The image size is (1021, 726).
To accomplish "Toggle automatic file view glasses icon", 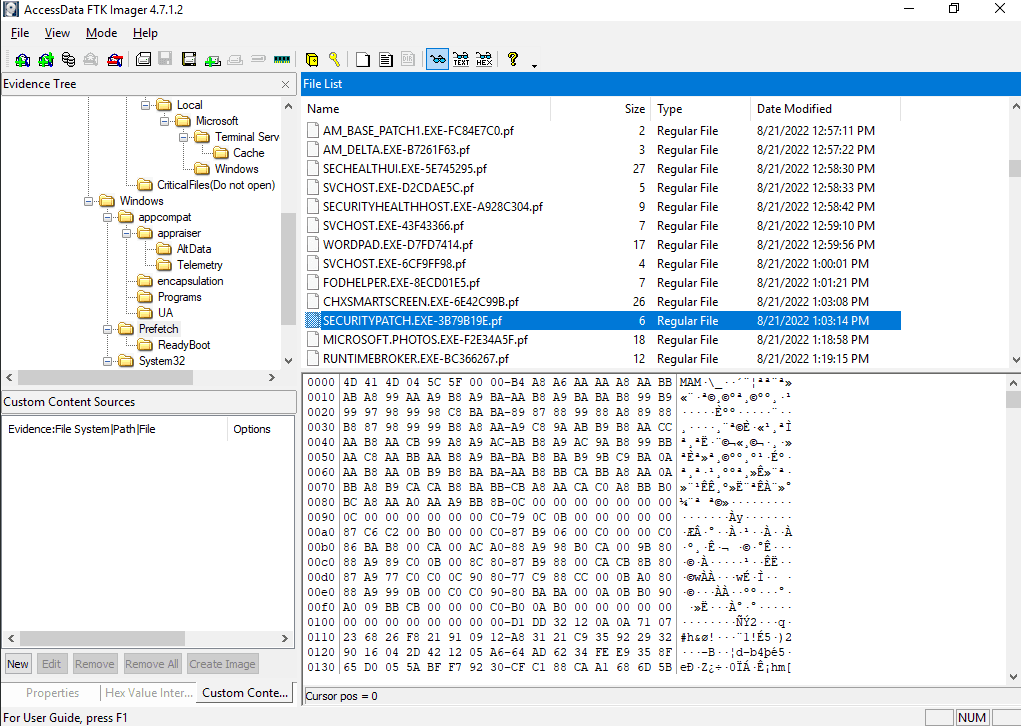I will (x=438, y=59).
